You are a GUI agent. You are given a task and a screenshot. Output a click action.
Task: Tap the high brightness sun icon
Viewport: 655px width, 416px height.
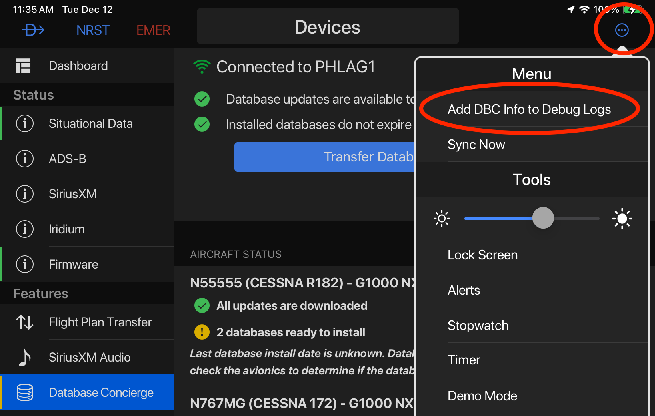tap(622, 218)
